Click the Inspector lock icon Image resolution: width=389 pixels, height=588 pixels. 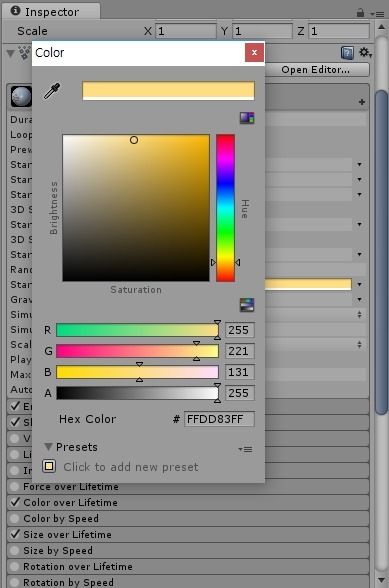[x=360, y=13]
